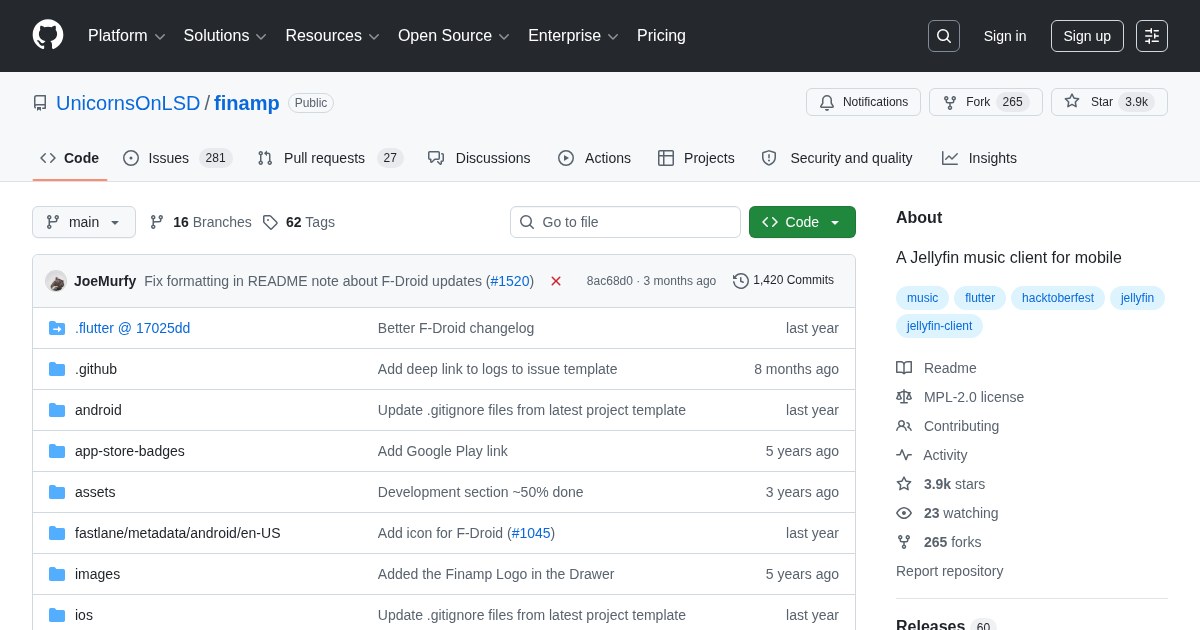Screen dimensions: 1200x630
Task: Open pull request #1045 link
Action: coord(531,533)
